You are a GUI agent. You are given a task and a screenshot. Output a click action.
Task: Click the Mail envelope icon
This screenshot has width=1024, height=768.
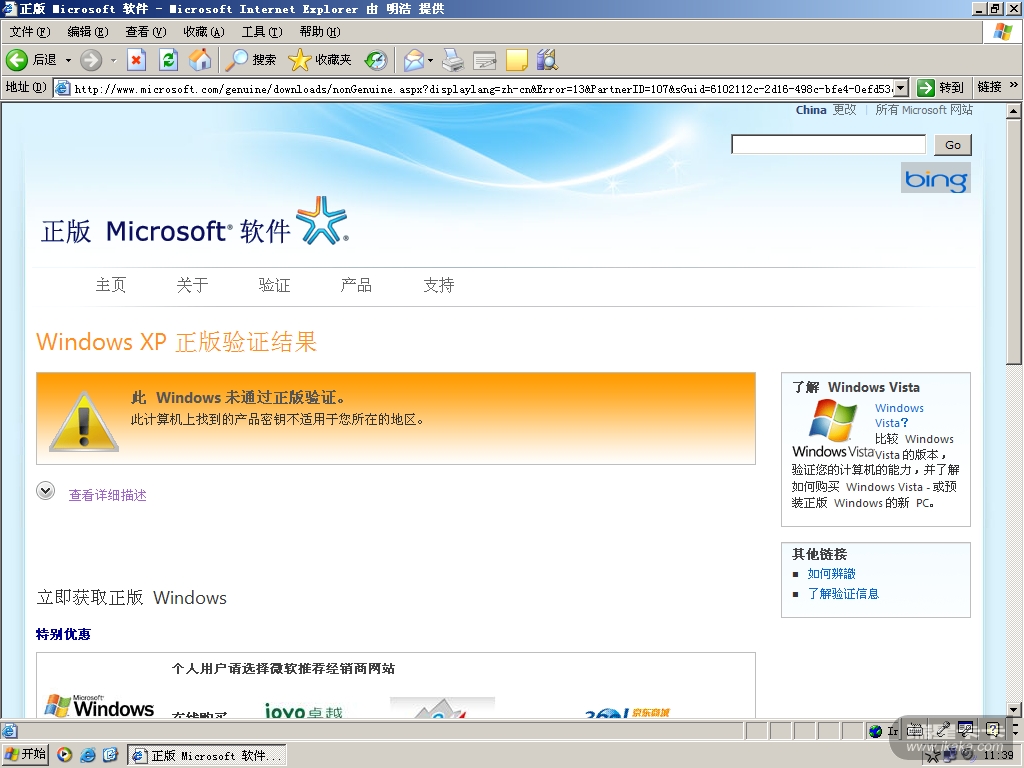click(x=413, y=60)
